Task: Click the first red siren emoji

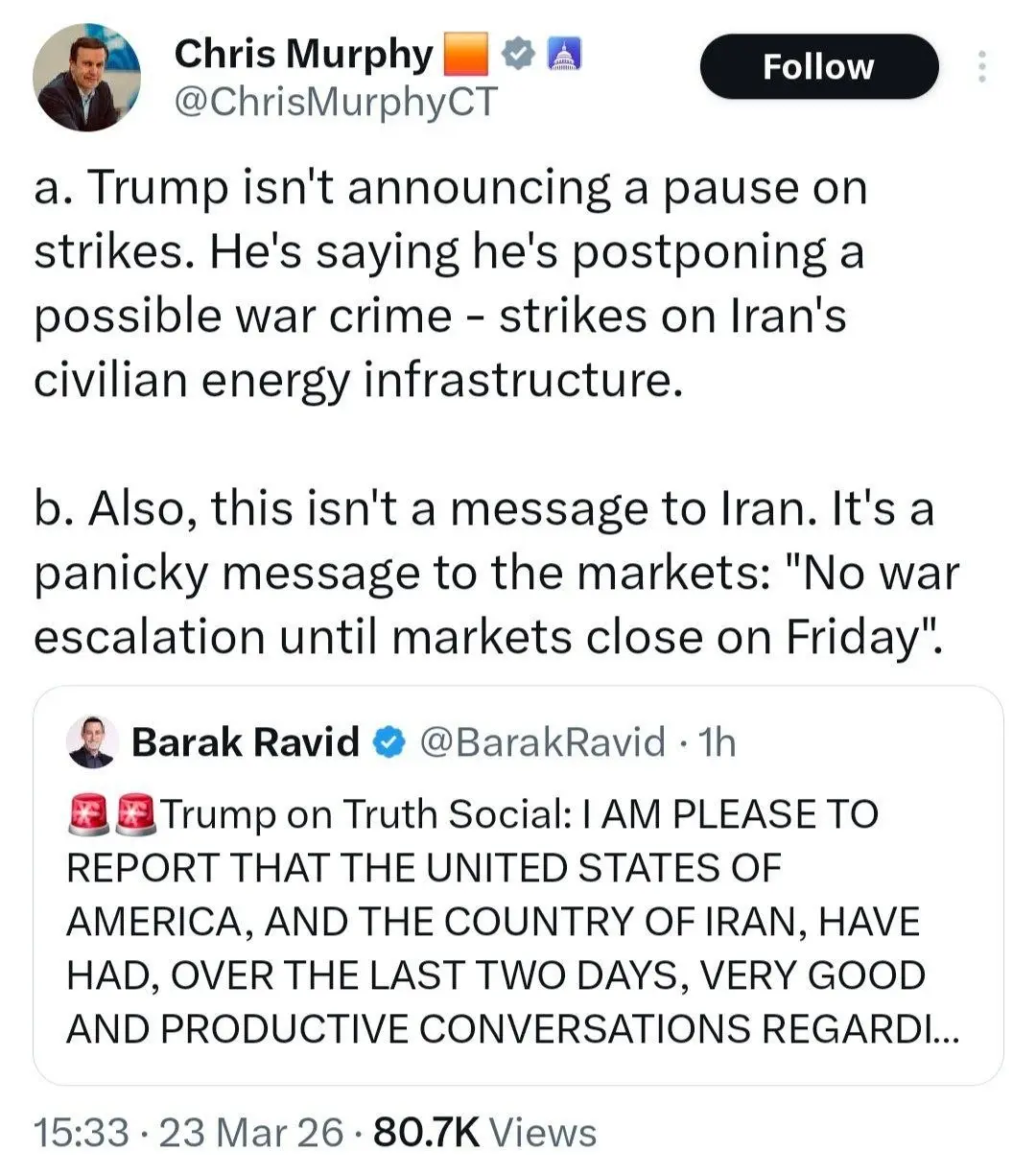Action: (x=88, y=814)
